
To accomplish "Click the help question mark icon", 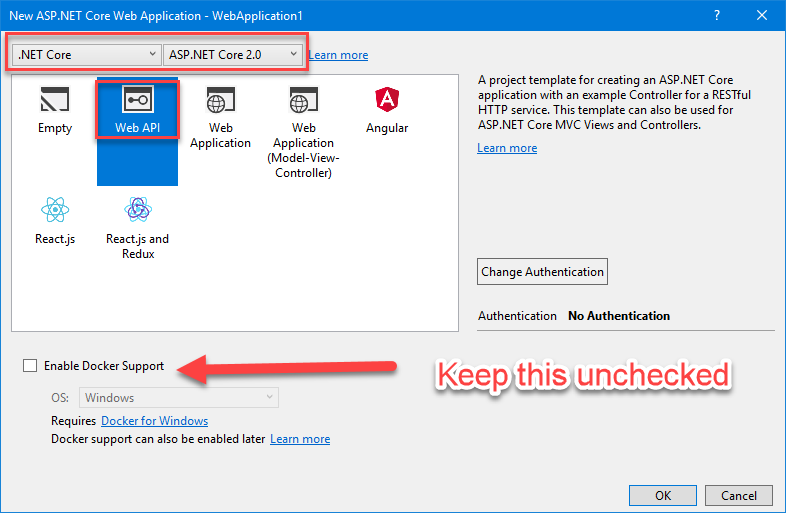I will point(717,16).
